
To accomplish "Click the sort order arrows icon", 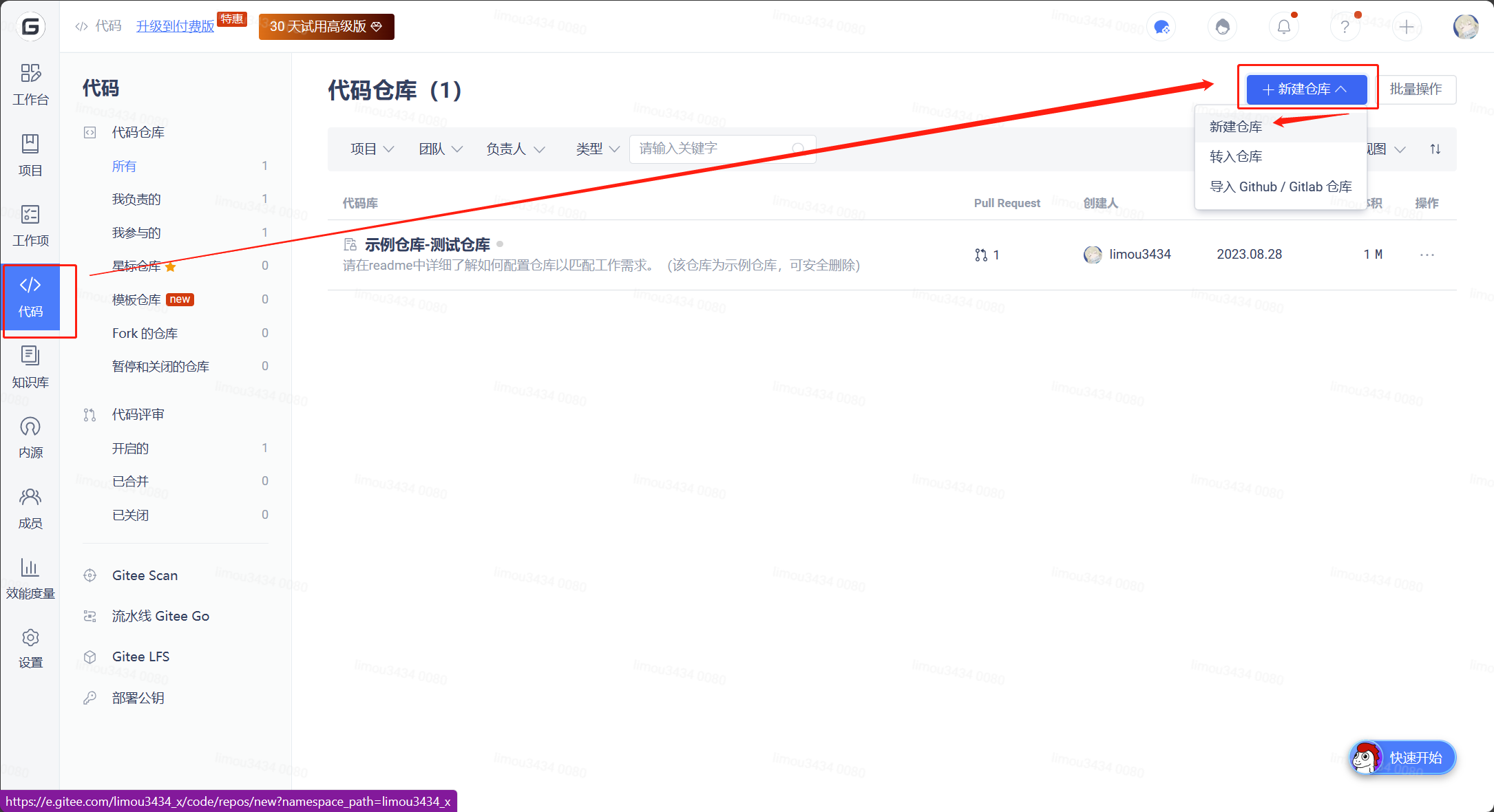I will (x=1435, y=149).
